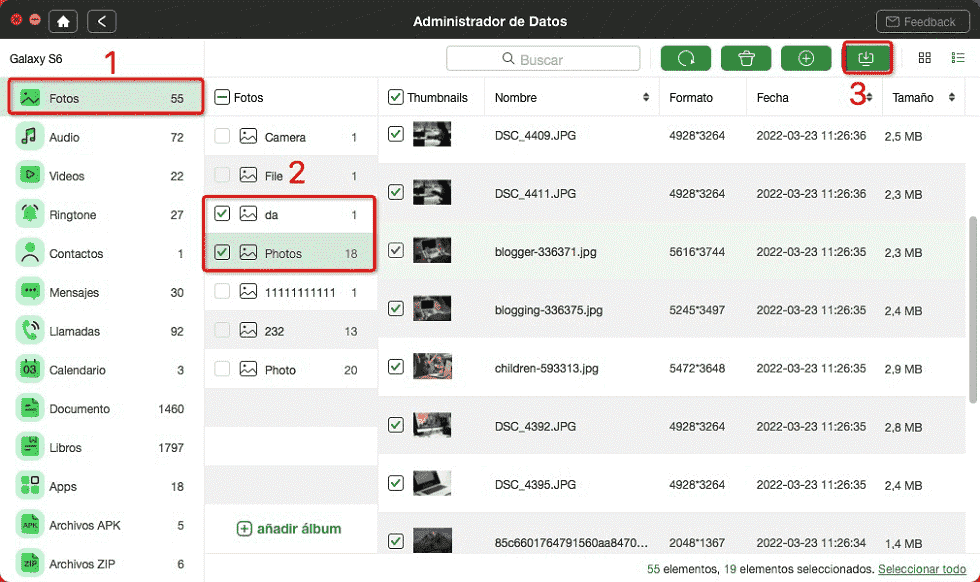
Task: Open the delete trash icon
Action: click(746, 58)
